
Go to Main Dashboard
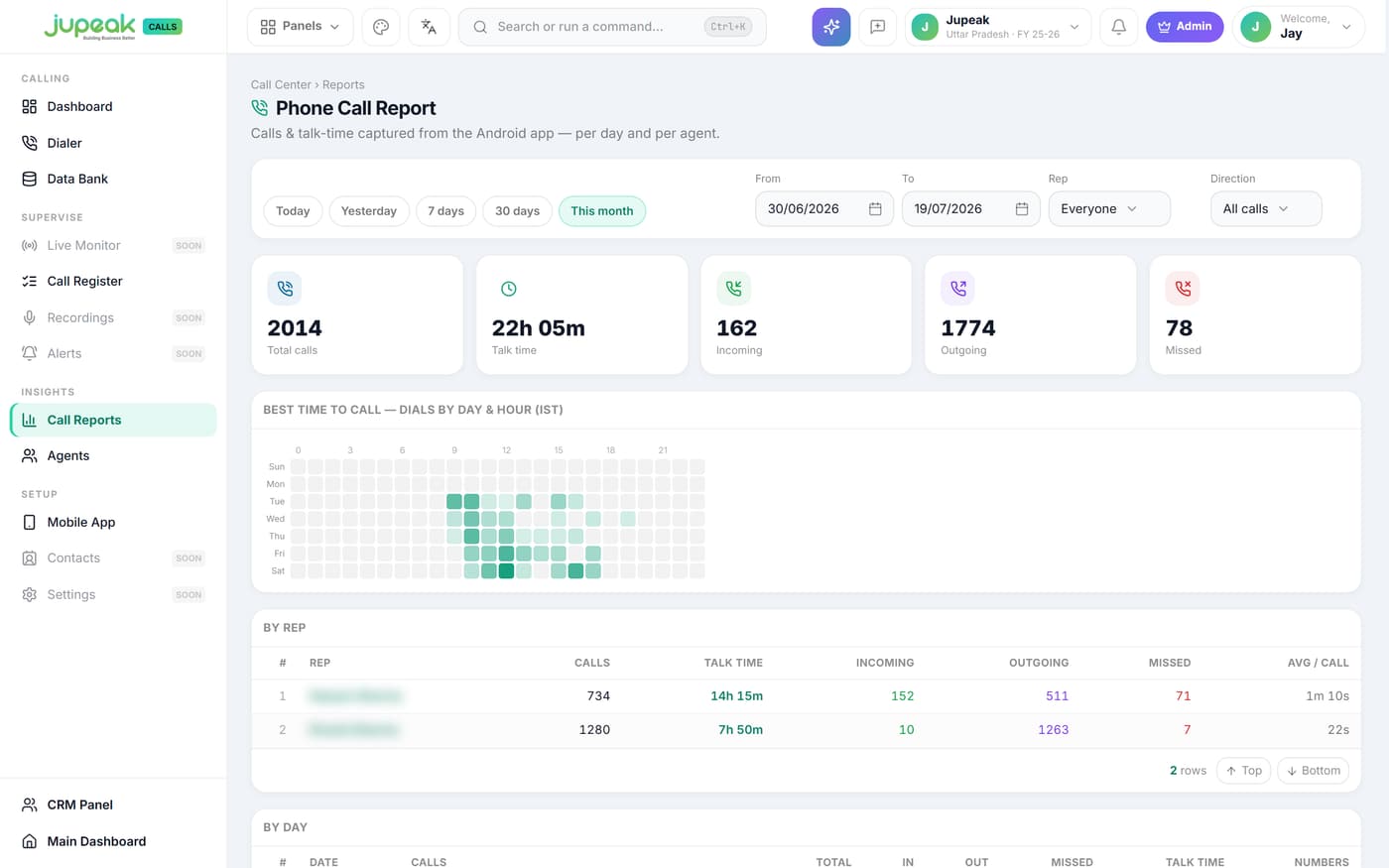click(x=113, y=841)
